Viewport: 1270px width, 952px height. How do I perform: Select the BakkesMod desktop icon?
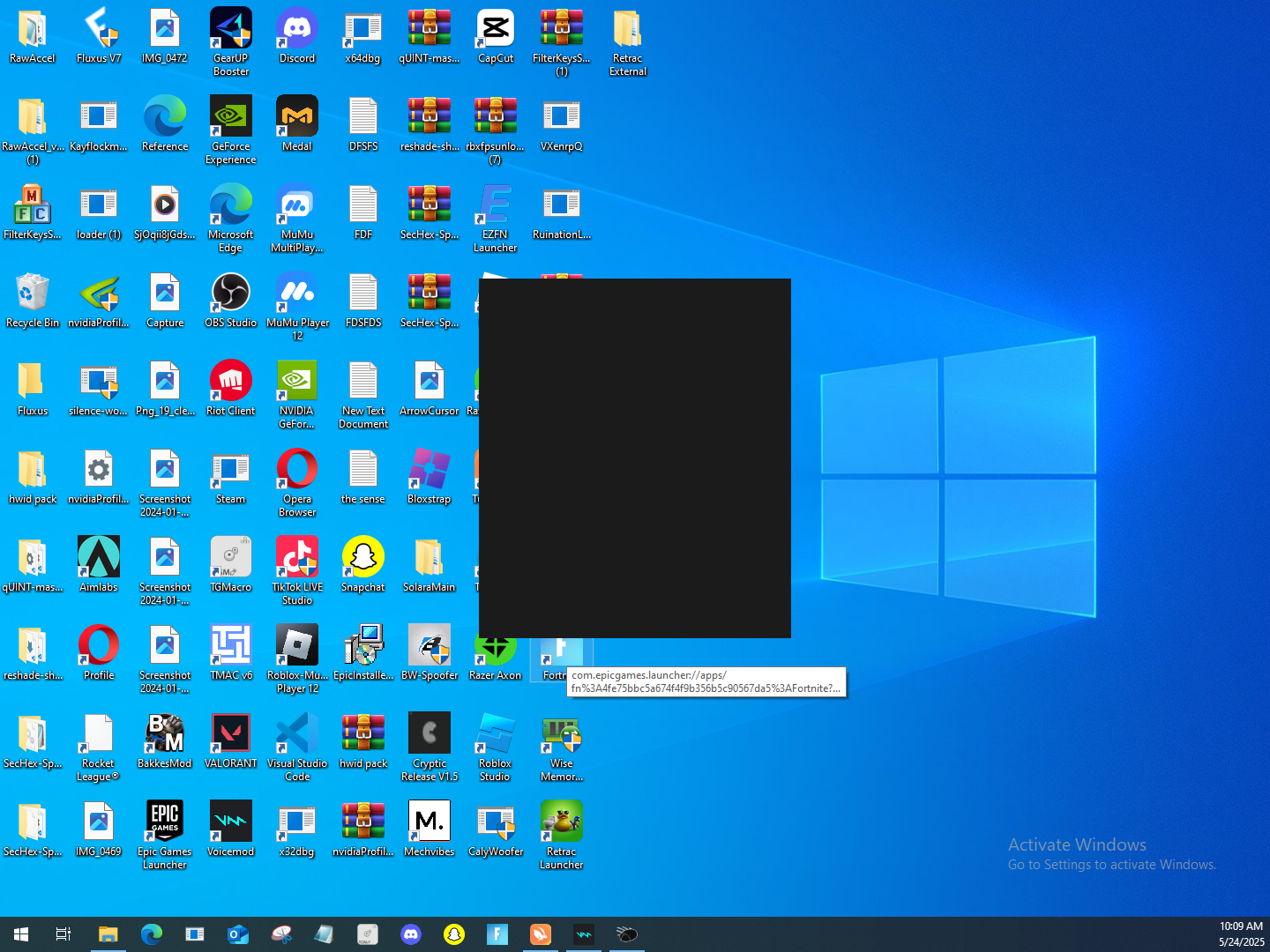pos(165,734)
